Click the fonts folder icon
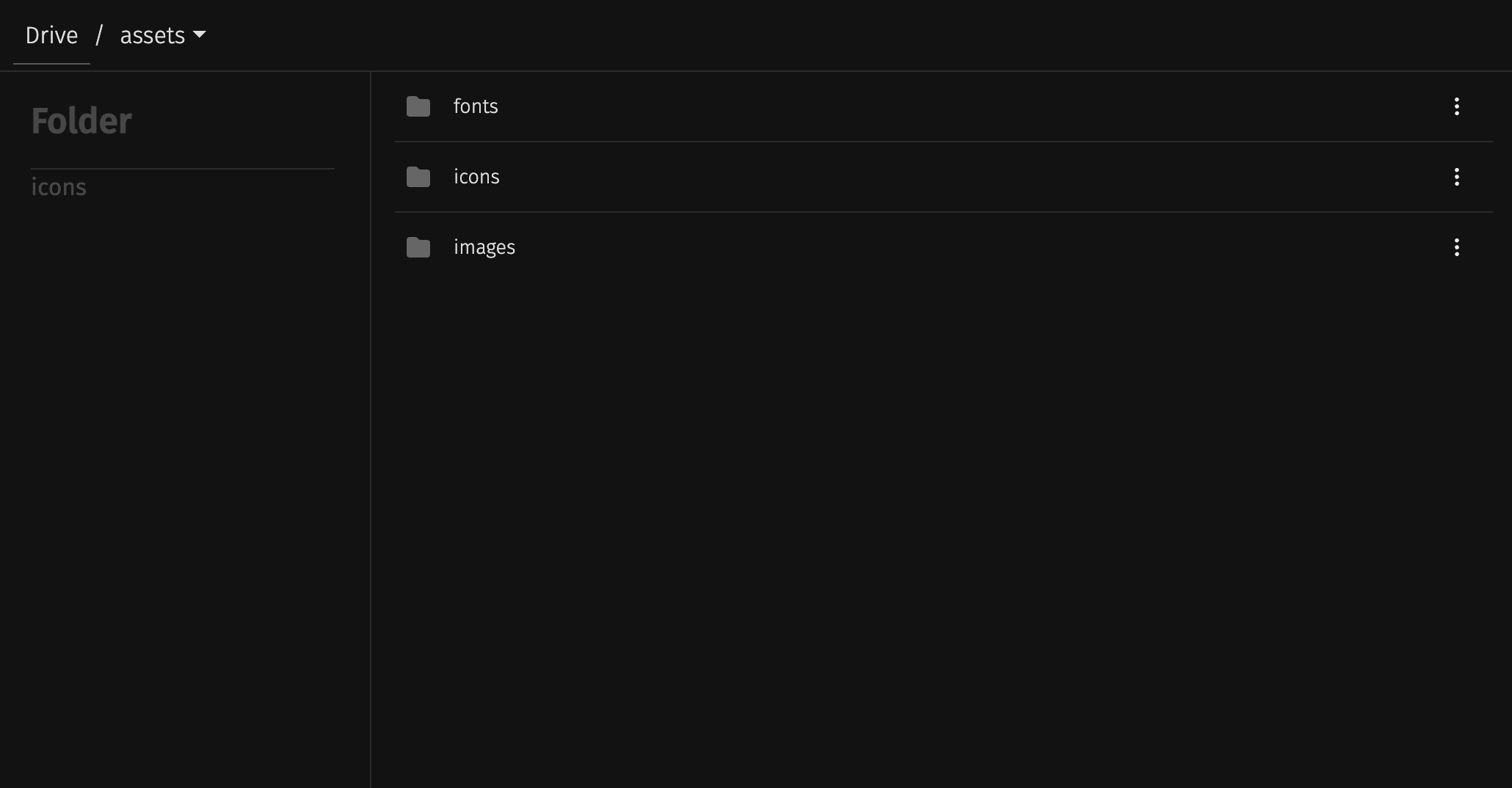The height and width of the screenshot is (788, 1512). (x=418, y=106)
